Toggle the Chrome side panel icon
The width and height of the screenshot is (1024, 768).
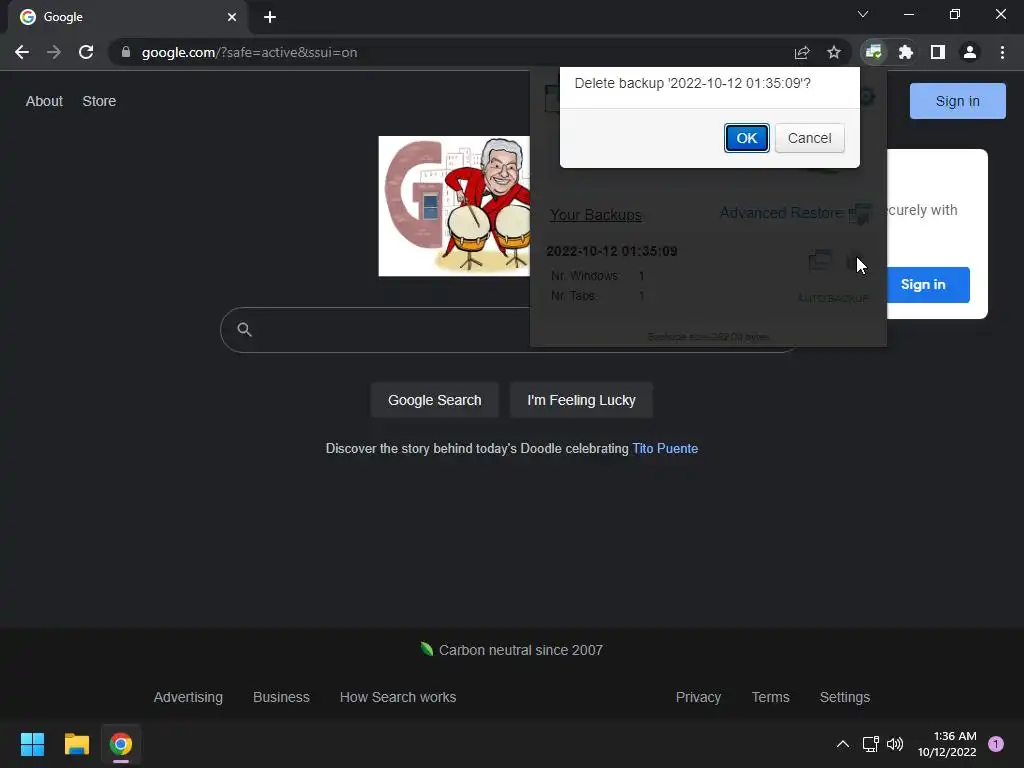pos(937,52)
